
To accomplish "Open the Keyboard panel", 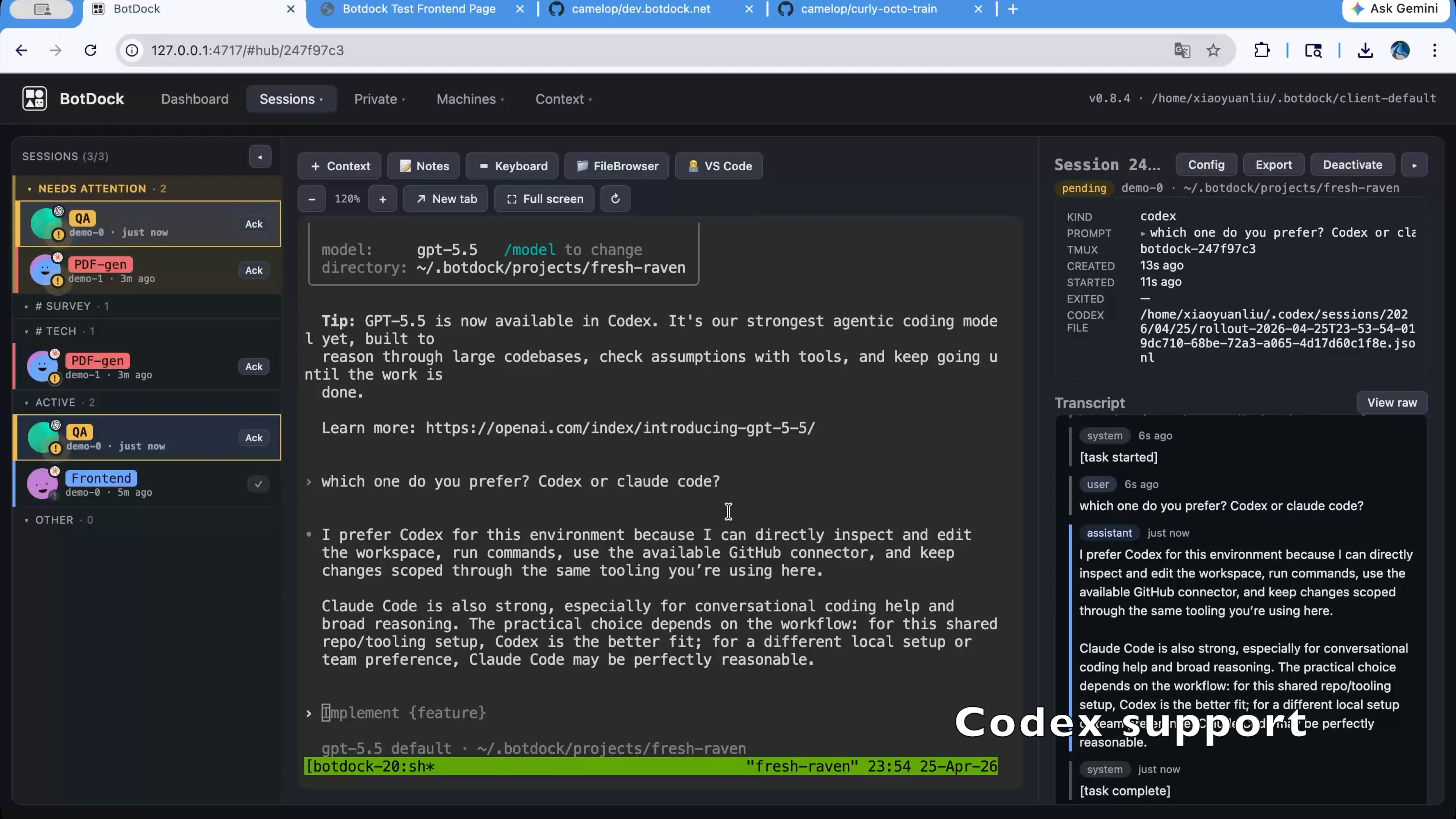I will point(511,166).
